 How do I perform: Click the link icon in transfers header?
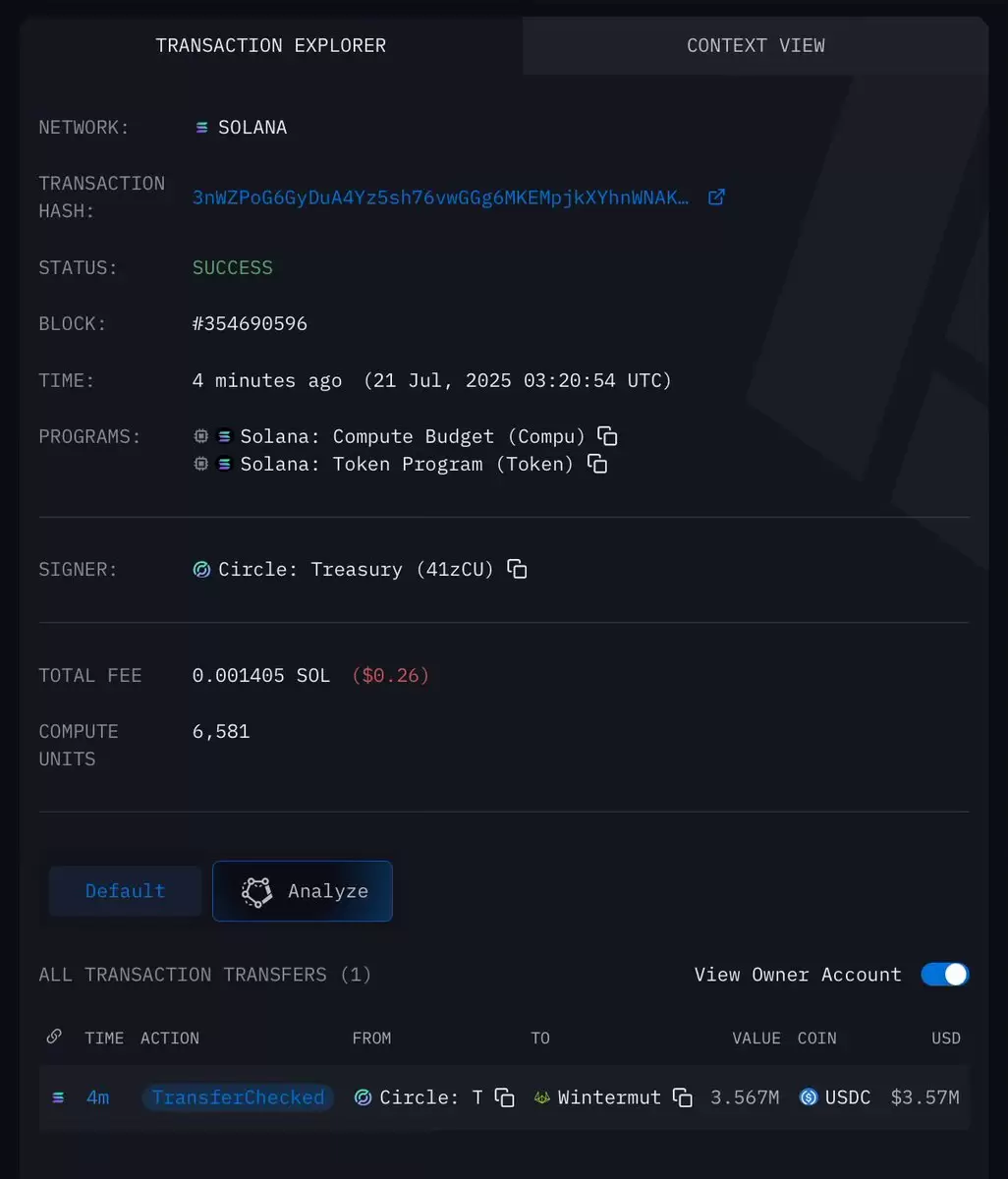pyautogui.click(x=54, y=1037)
